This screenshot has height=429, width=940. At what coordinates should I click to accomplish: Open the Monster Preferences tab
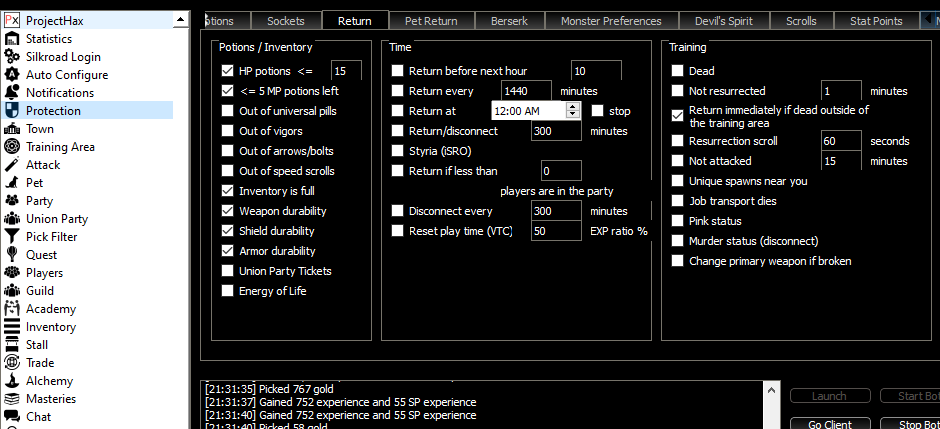tap(610, 21)
